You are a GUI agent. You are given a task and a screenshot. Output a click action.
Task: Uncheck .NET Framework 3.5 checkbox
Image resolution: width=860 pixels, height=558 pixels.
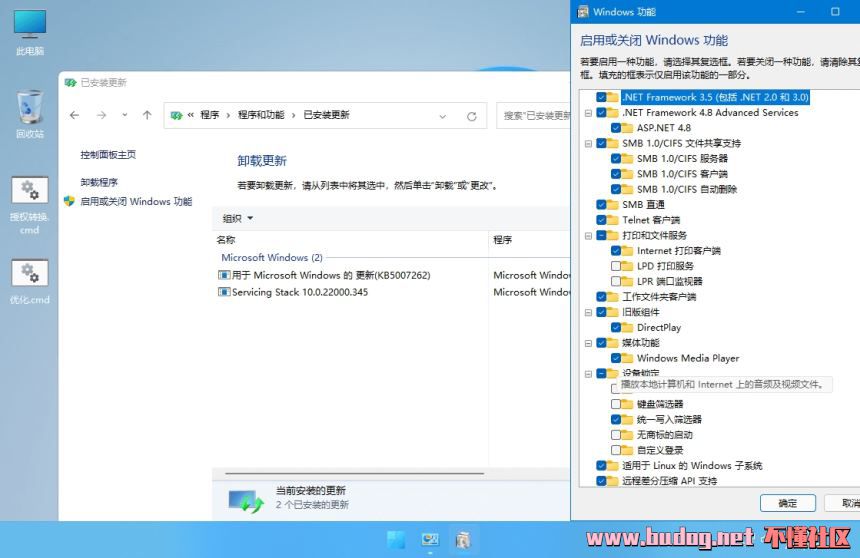(x=601, y=97)
